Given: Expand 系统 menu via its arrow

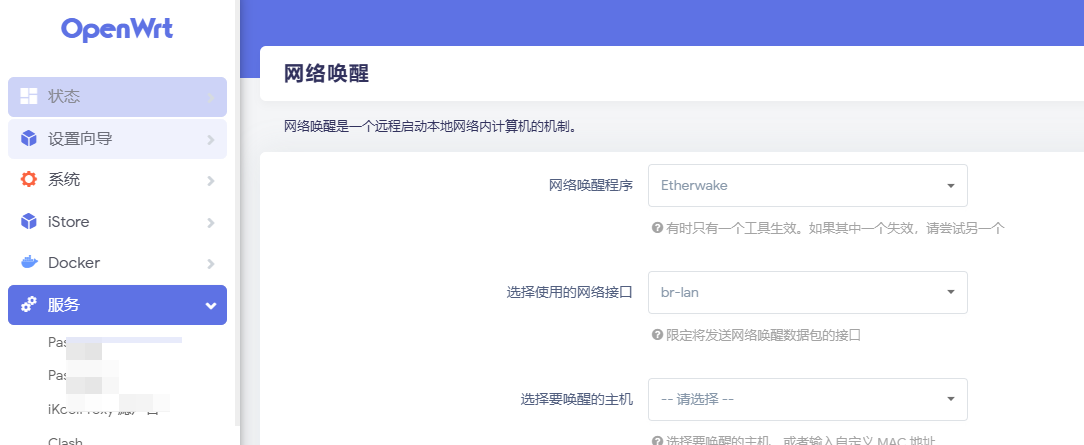Looking at the screenshot, I should tap(211, 181).
